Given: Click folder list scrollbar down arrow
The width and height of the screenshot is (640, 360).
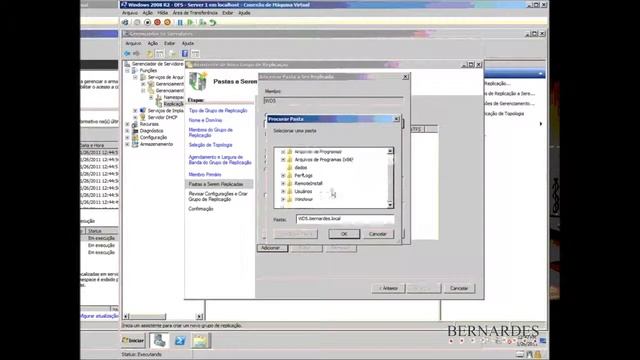Looking at the screenshot, I should click(x=390, y=204).
